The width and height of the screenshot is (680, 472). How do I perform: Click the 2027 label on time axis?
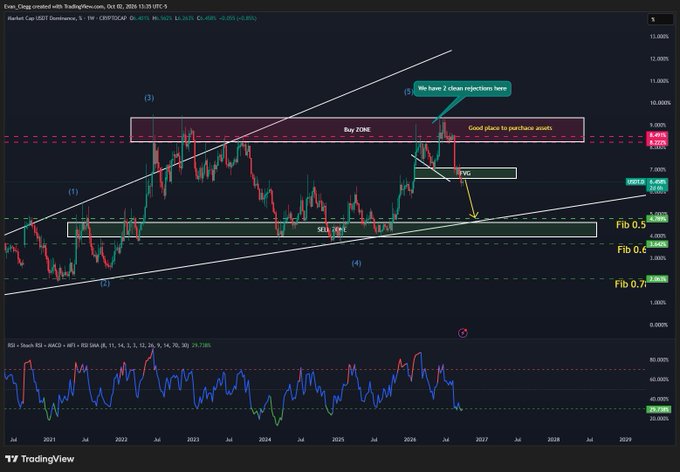point(482,439)
